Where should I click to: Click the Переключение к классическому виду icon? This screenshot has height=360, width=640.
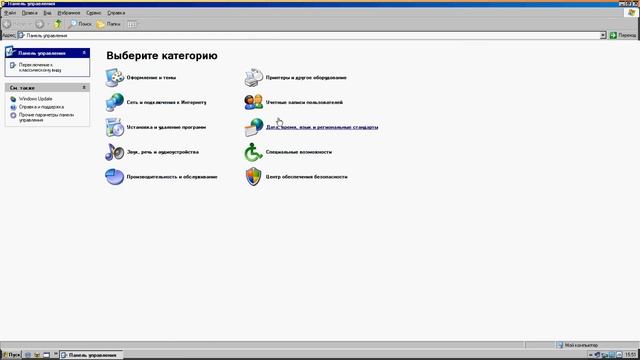click(13, 65)
